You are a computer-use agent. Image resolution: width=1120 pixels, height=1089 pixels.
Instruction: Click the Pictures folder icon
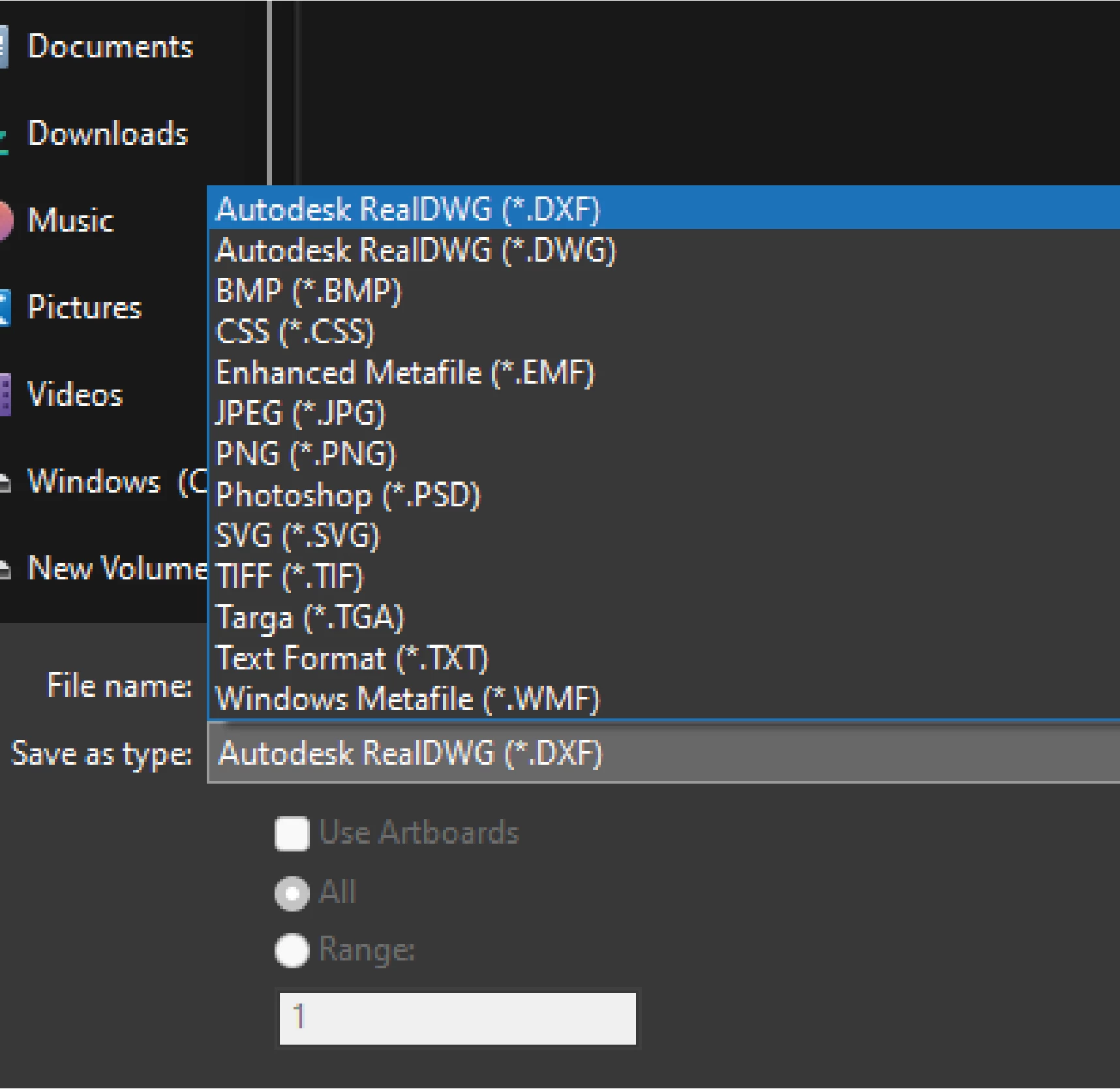[x=5, y=307]
